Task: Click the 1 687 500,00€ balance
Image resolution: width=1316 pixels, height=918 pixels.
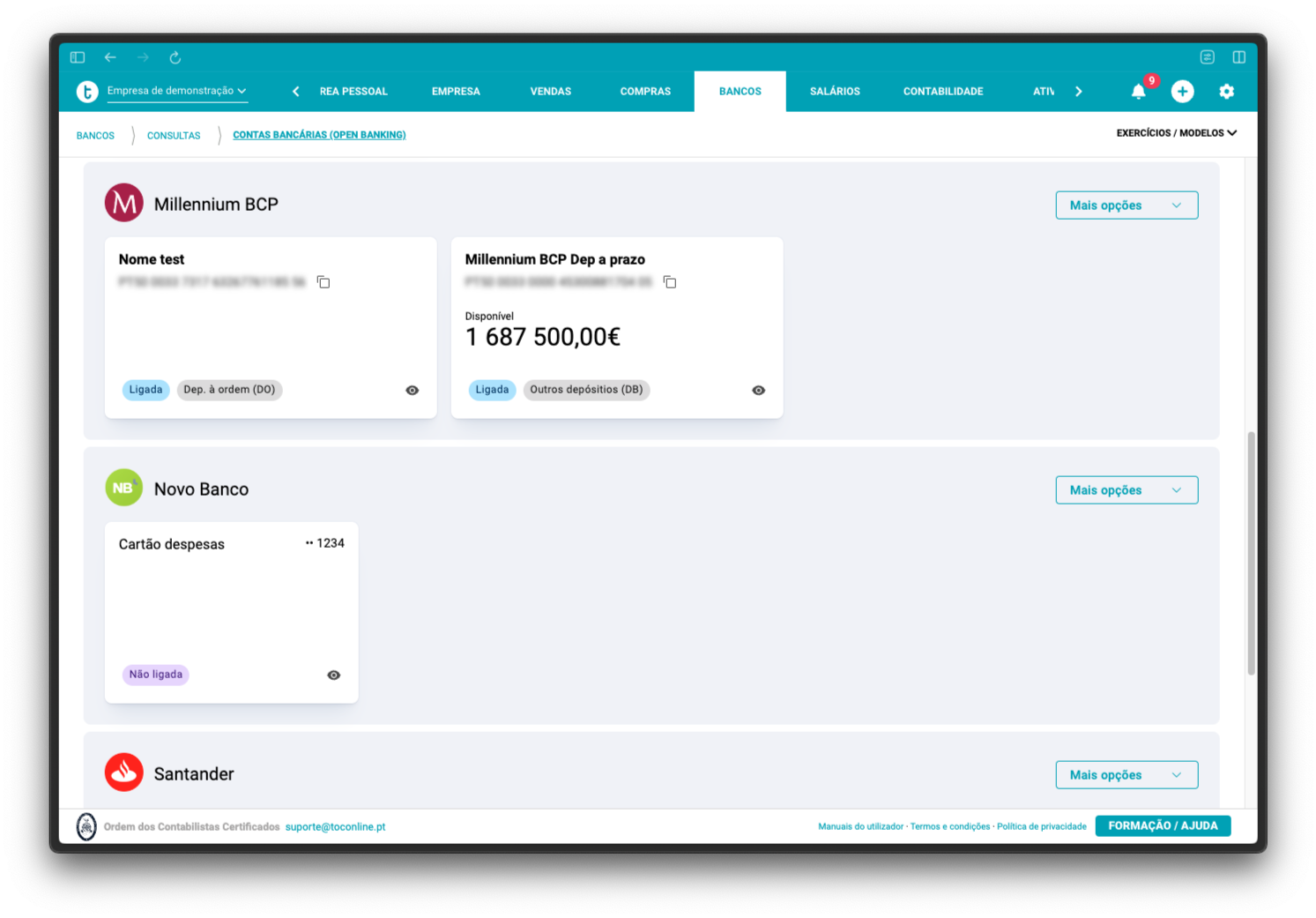Action: point(543,337)
